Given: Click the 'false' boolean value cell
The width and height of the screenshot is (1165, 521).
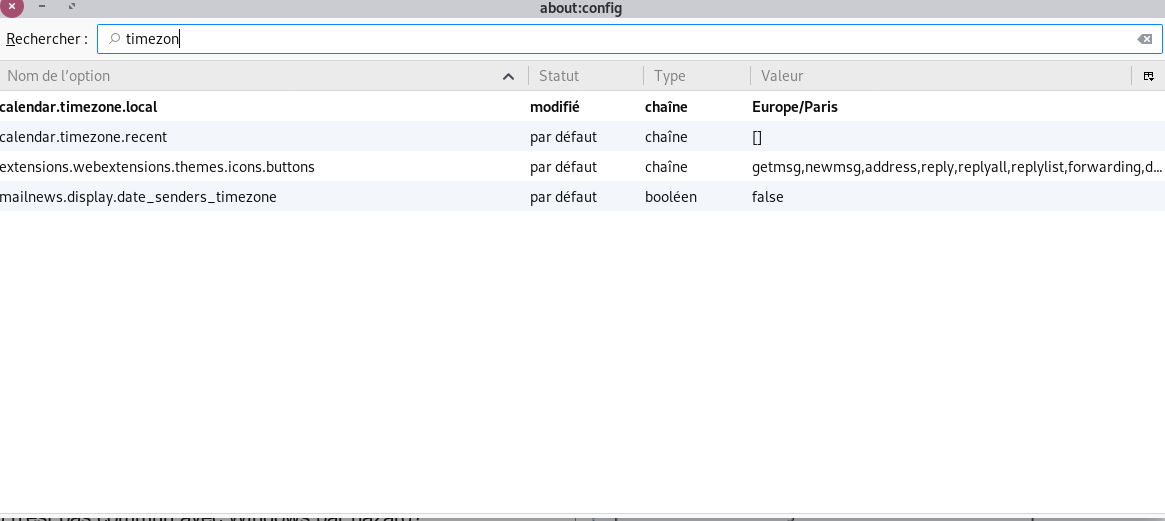Looking at the screenshot, I should (768, 197).
